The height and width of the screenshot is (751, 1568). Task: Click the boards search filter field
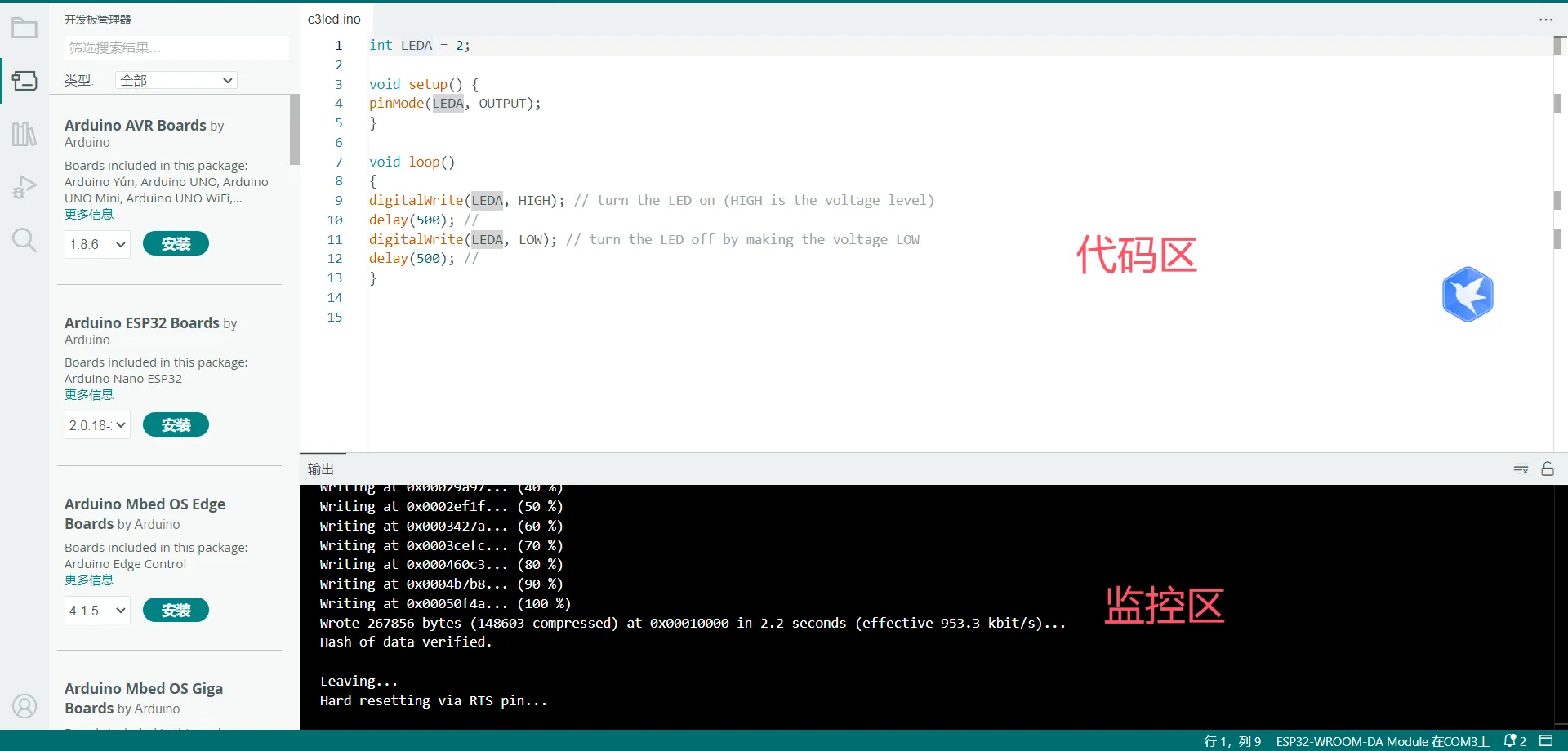point(176,48)
